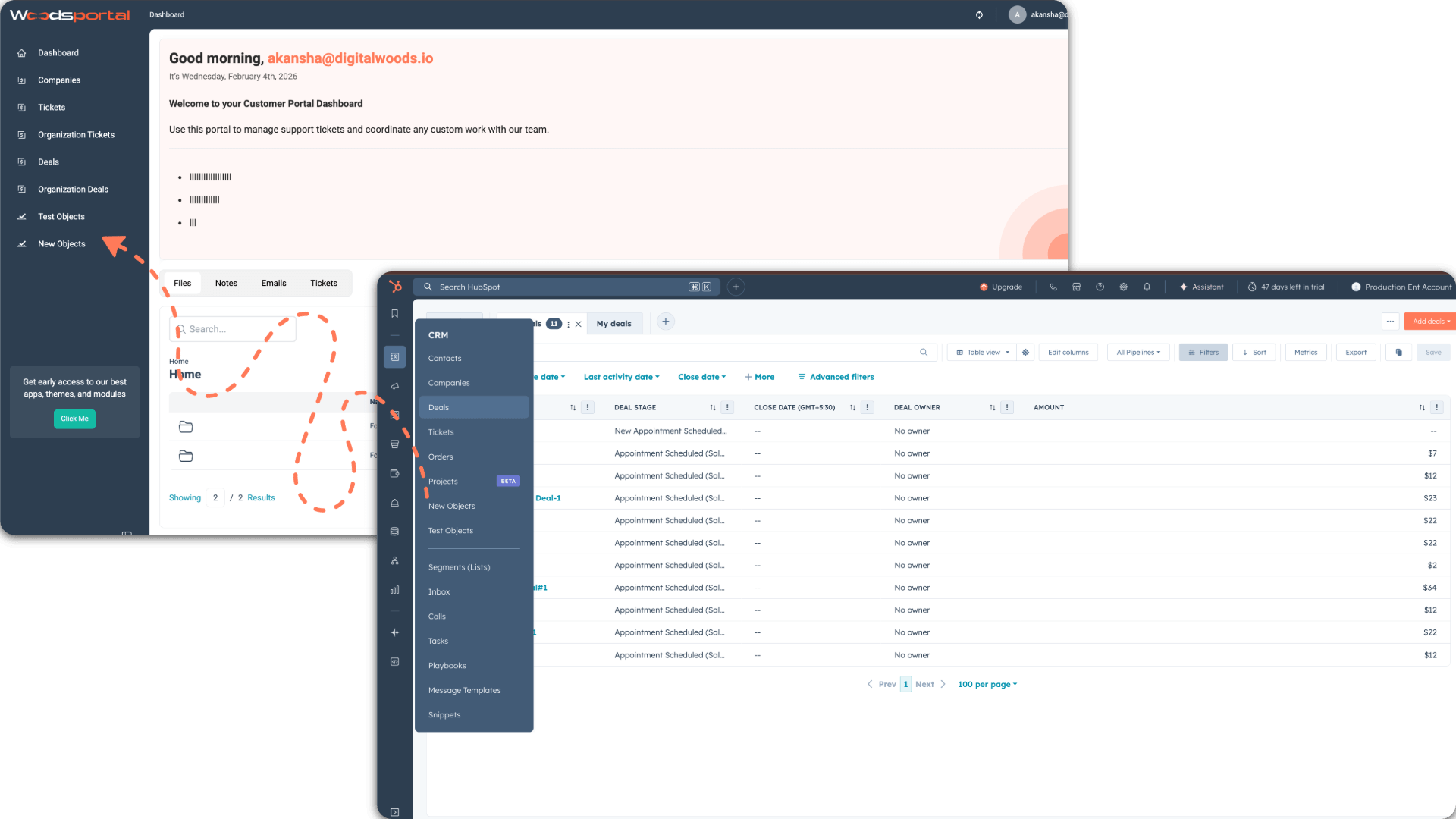
Task: Open the All Pipelines dropdown
Action: (x=1137, y=352)
